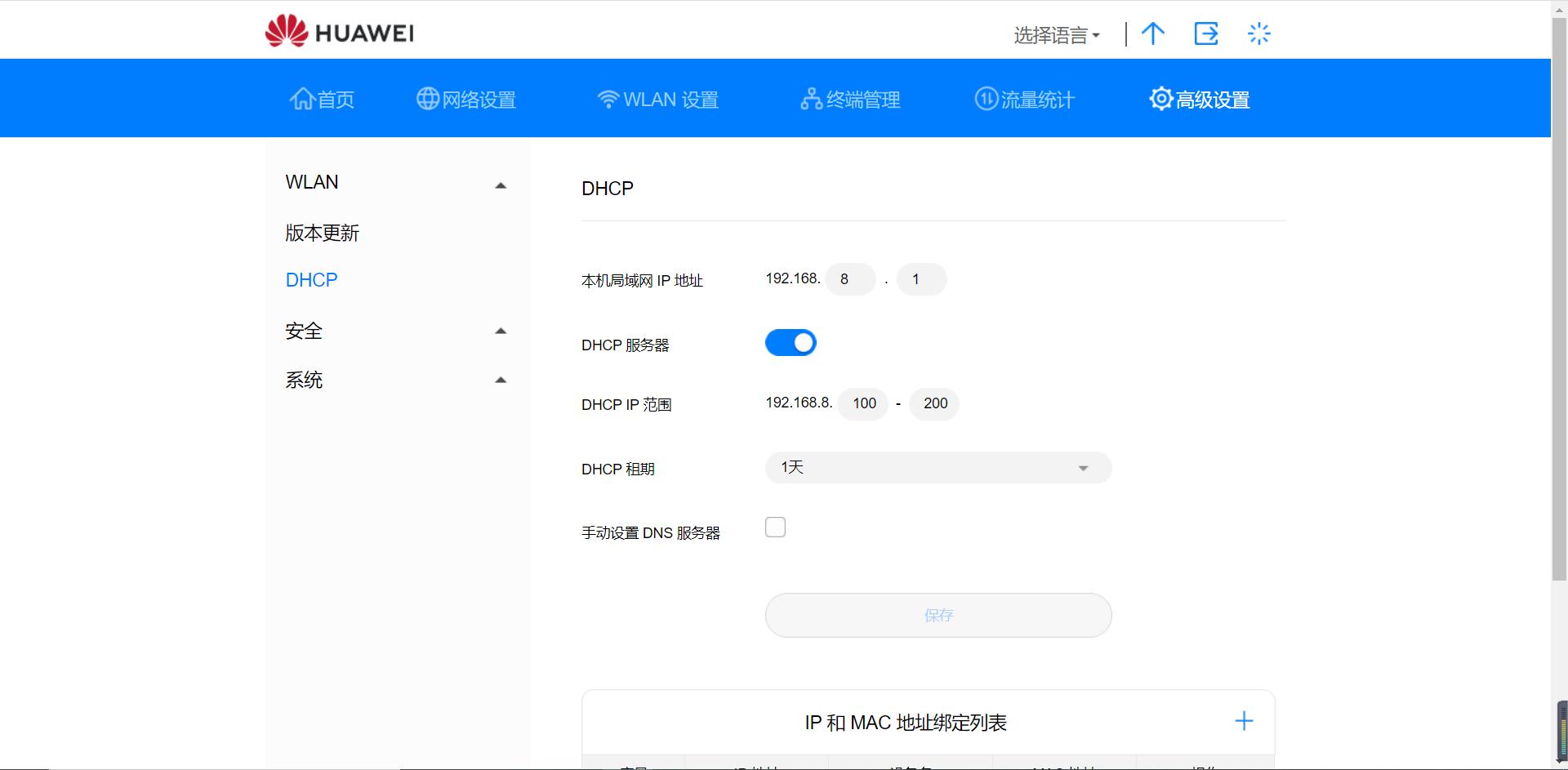Collapse the WLAN section in sidebar
This screenshot has height=770, width=1568.
pyautogui.click(x=500, y=185)
